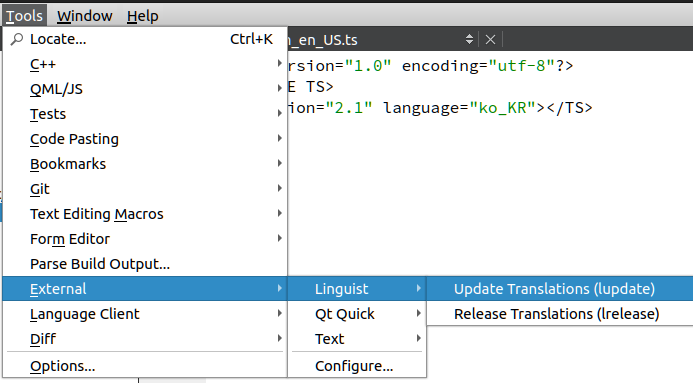
Task: Click the closing </TS> tag in editor
Action: click(569, 108)
